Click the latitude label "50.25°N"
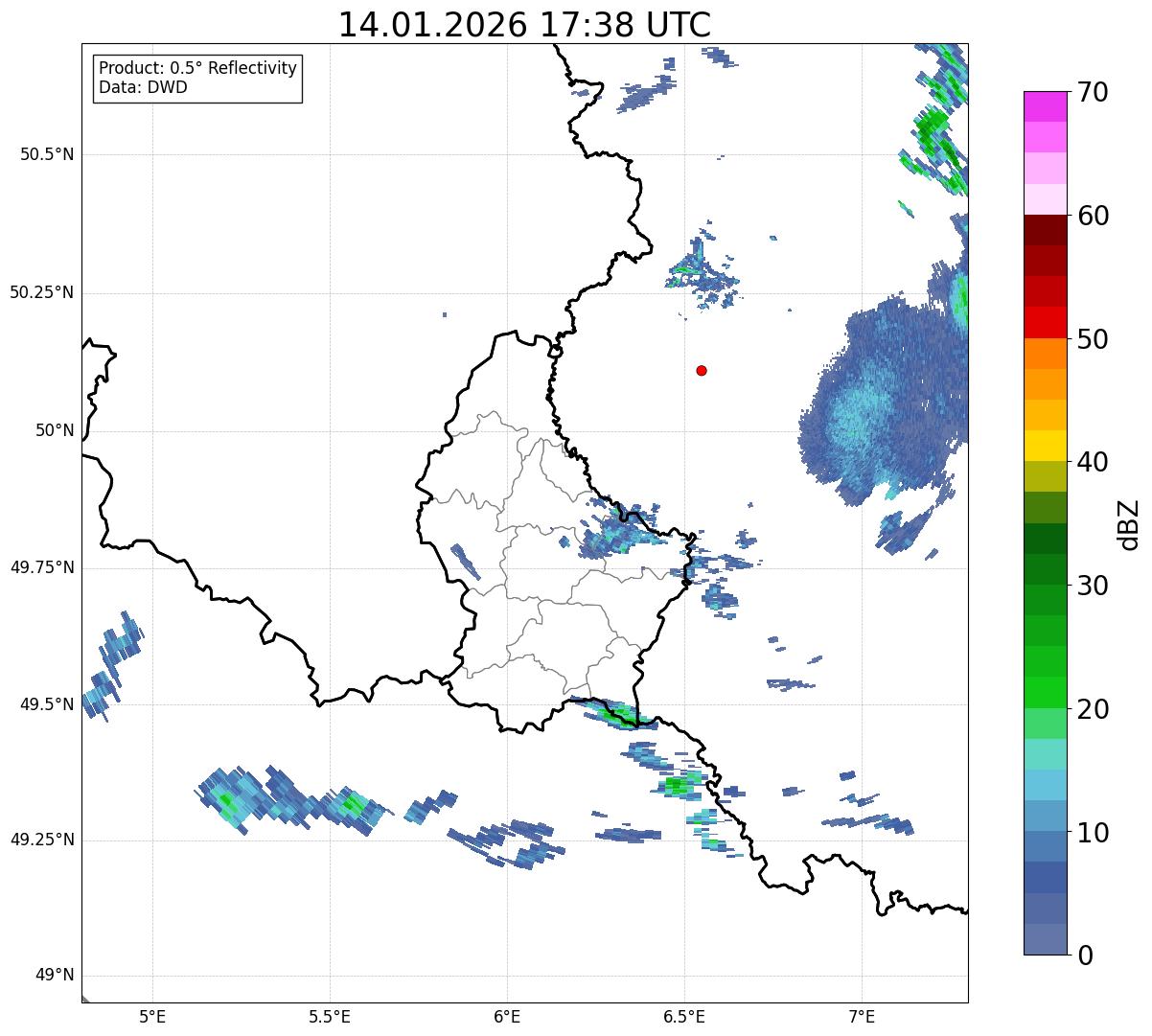The width and height of the screenshot is (1152, 1036). click(41, 293)
